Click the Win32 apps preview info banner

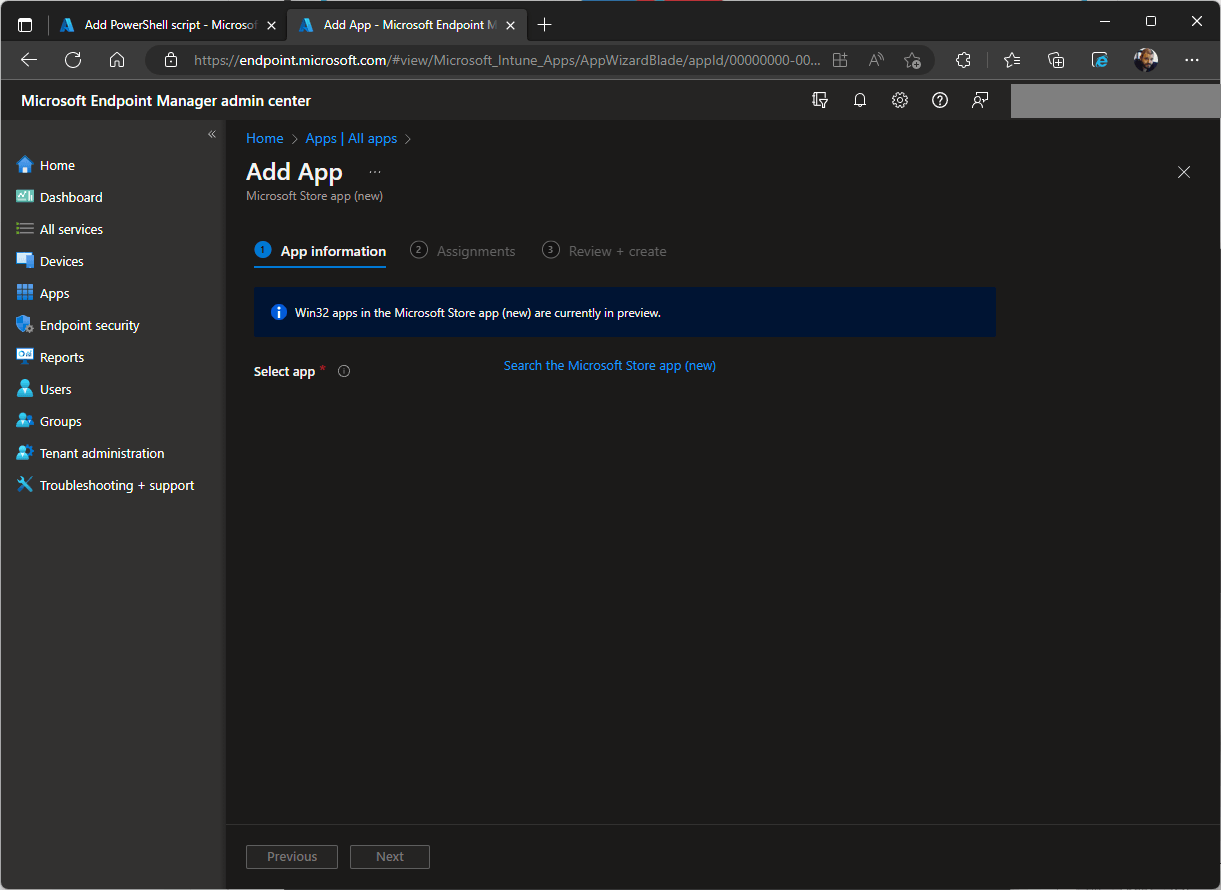[x=625, y=312]
